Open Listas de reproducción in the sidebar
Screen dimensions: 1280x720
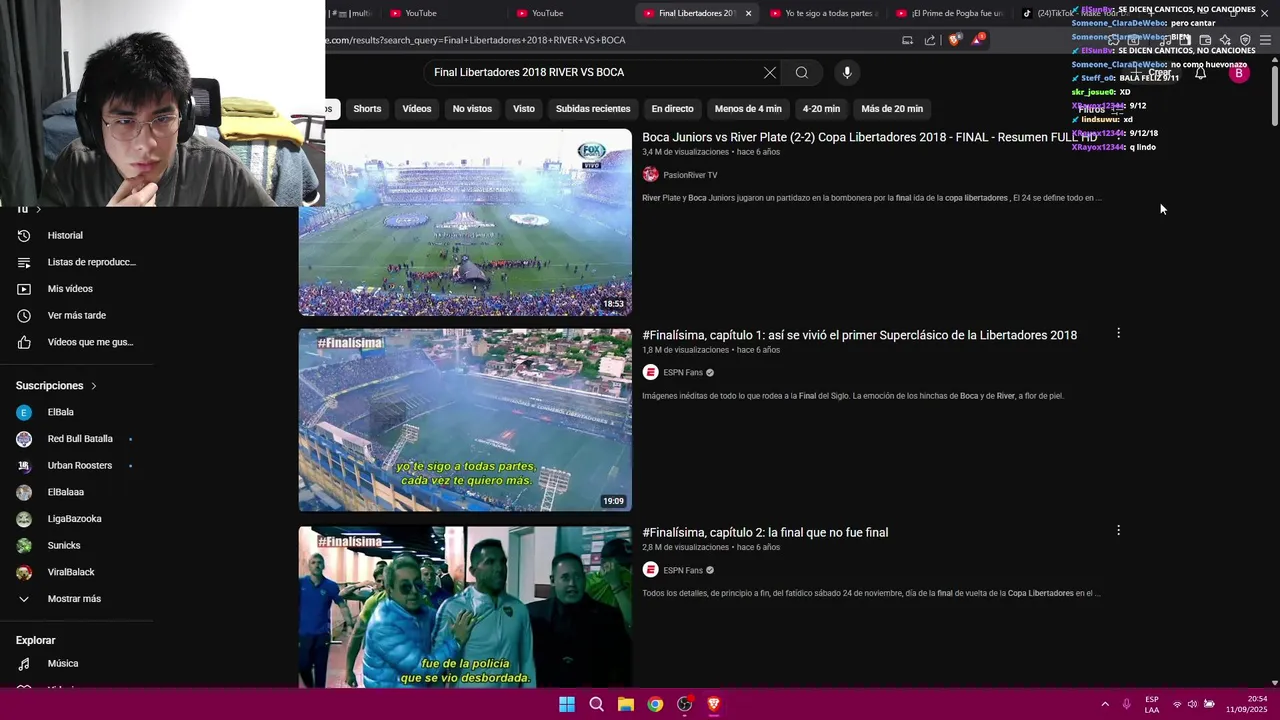point(78,262)
